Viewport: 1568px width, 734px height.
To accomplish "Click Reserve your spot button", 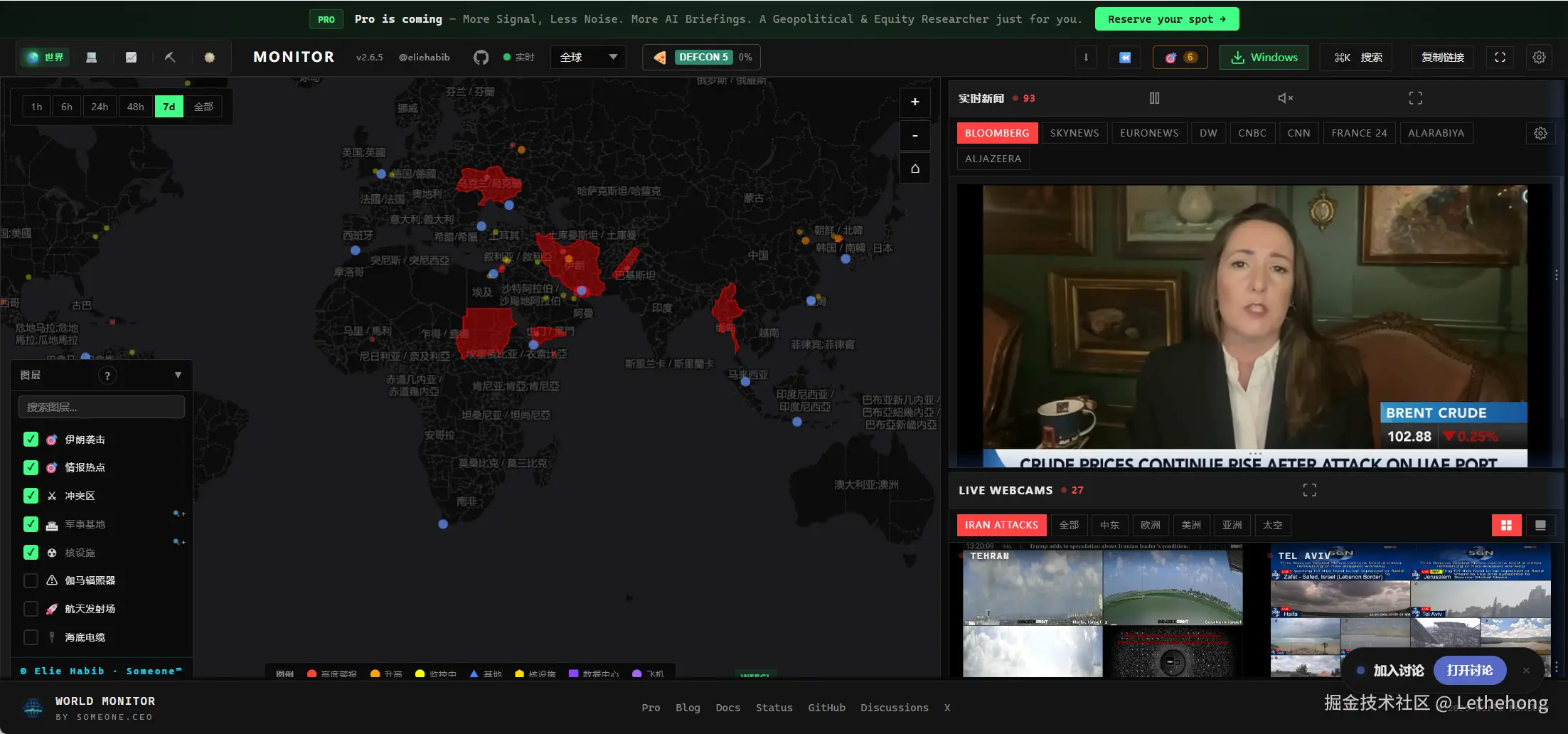I will 1167,19.
